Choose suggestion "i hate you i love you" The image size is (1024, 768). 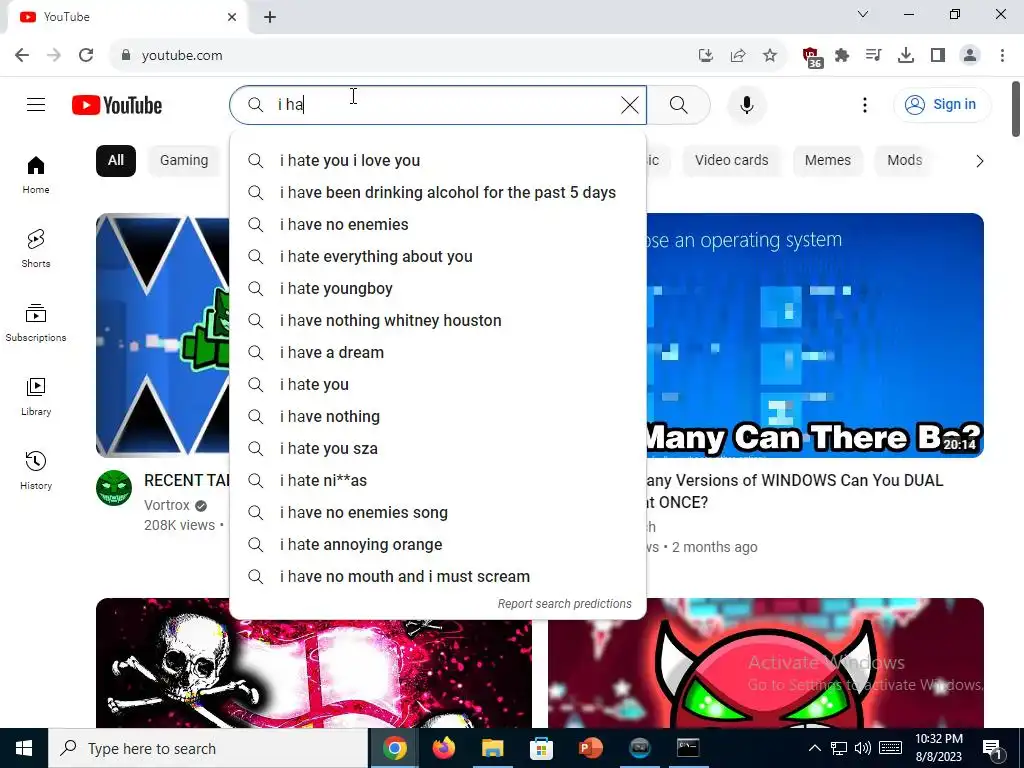point(438,161)
